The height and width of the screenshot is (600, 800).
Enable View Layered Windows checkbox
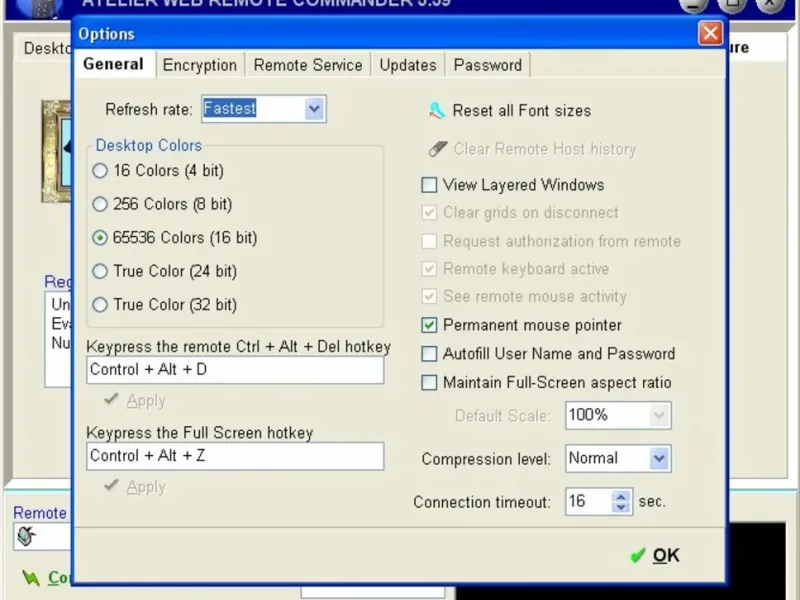[x=429, y=185]
